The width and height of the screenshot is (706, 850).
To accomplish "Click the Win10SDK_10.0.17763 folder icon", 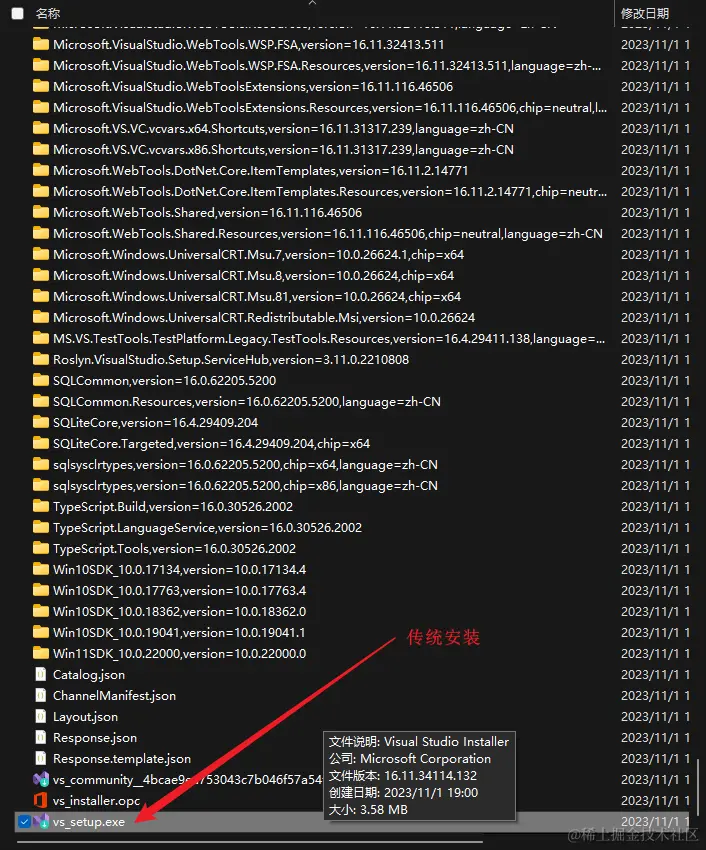I will pos(41,590).
